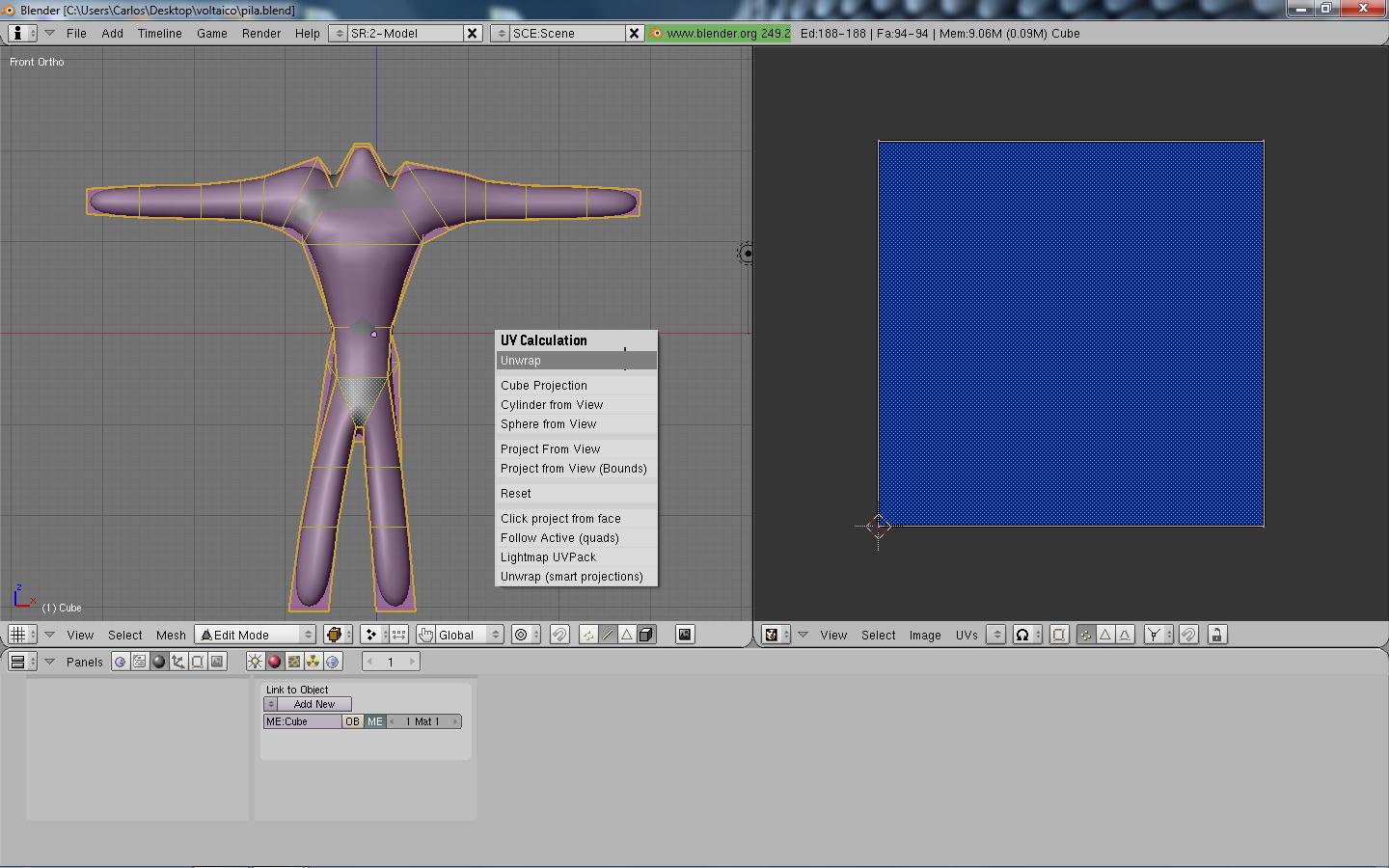Click the ME:Cube name field

pyautogui.click(x=303, y=721)
